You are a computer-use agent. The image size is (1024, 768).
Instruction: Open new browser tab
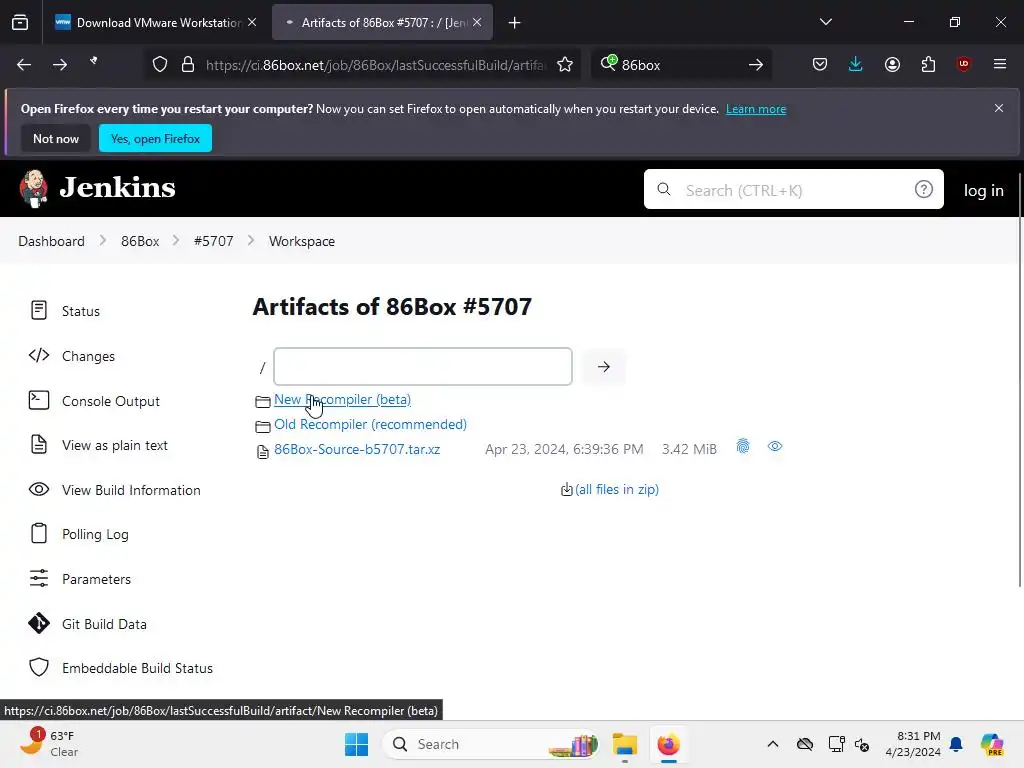[x=515, y=23]
